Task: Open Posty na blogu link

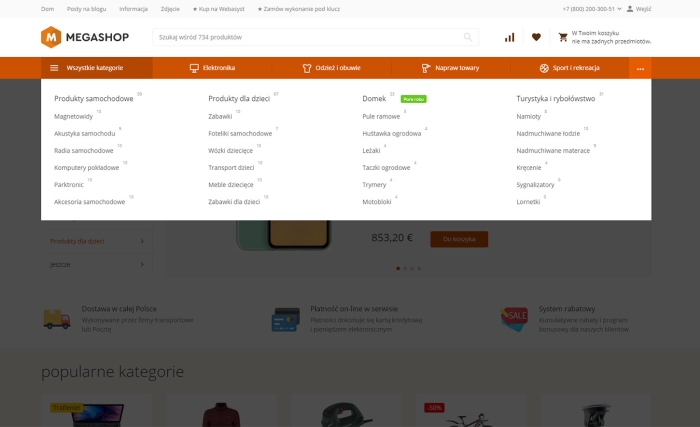Action: pyautogui.click(x=87, y=9)
